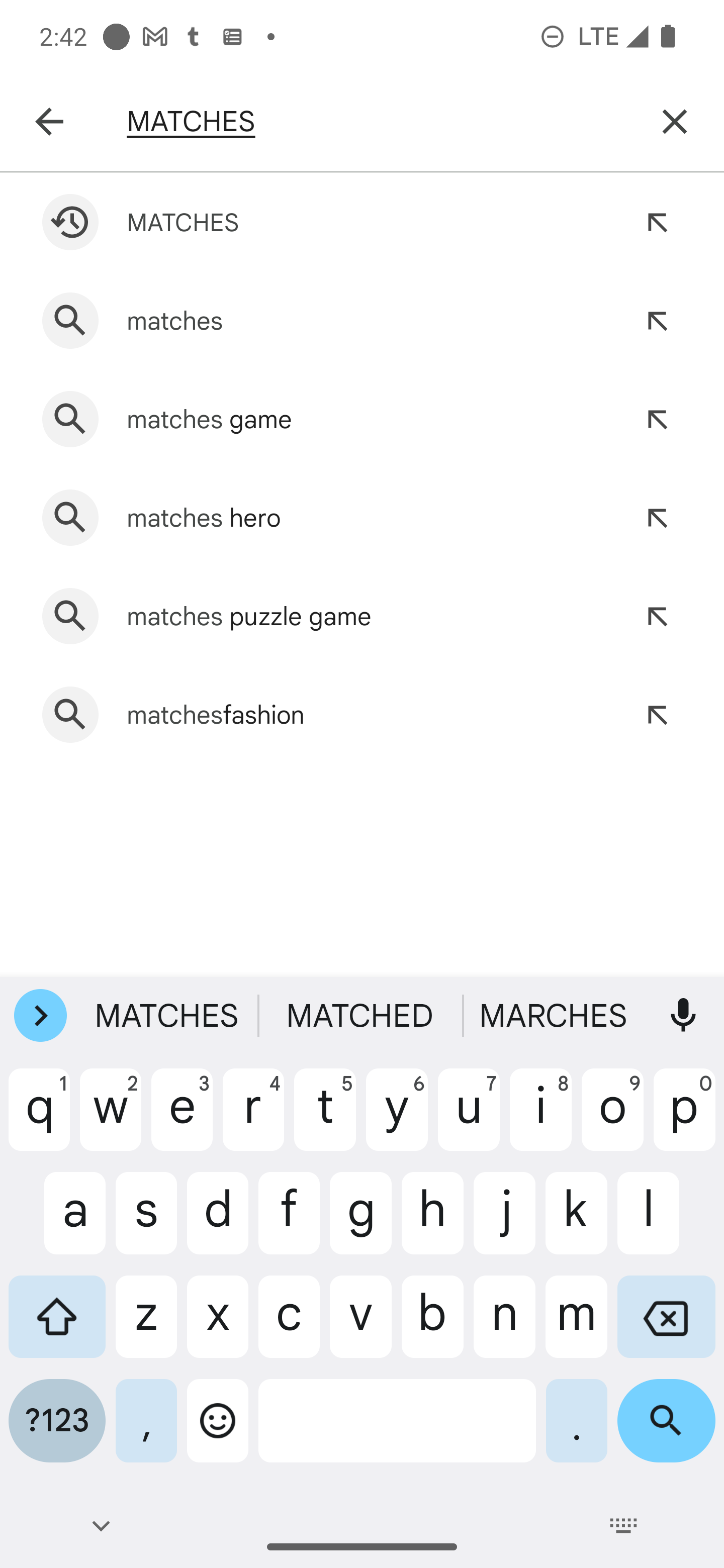This screenshot has width=724, height=1568.
Task: Toggle the shift key on keyboard
Action: [57, 1316]
